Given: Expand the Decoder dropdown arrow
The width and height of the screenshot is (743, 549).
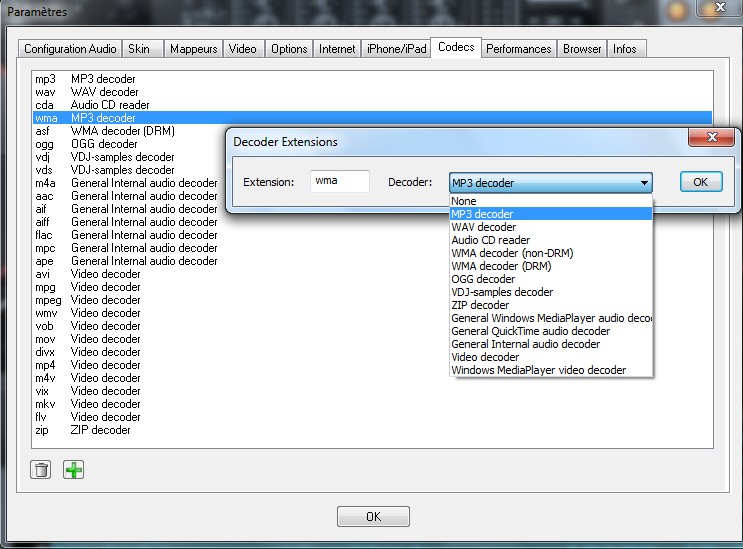Looking at the screenshot, I should pyautogui.click(x=644, y=183).
